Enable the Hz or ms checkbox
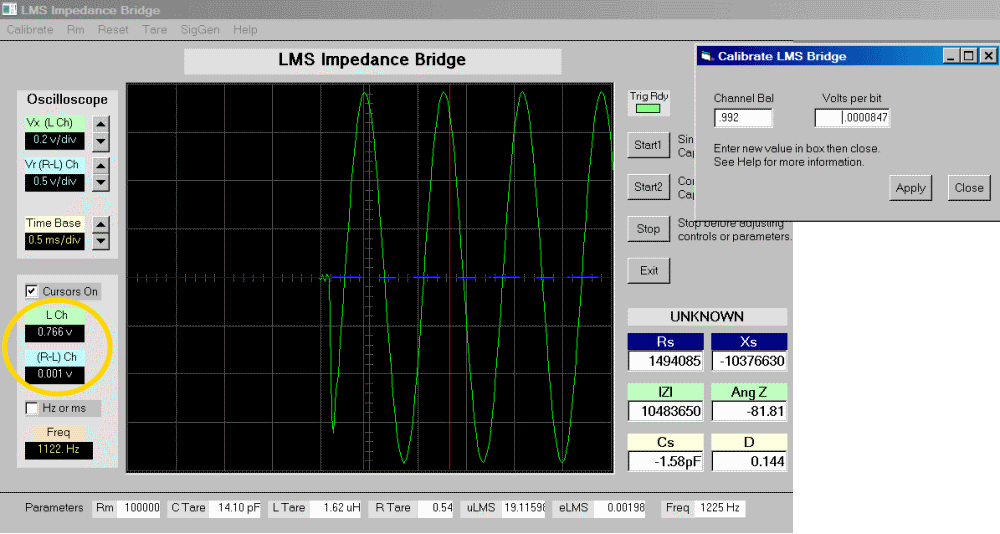This screenshot has width=1000, height=534. tap(31, 408)
